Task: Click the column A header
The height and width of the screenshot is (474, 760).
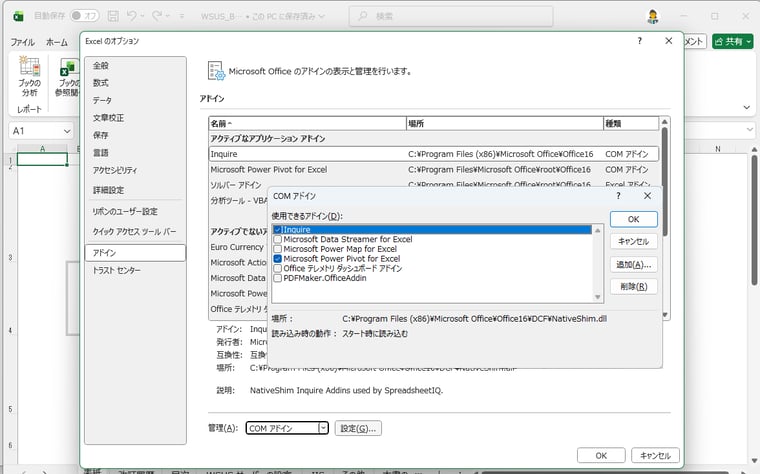Action: pyautogui.click(x=42, y=149)
